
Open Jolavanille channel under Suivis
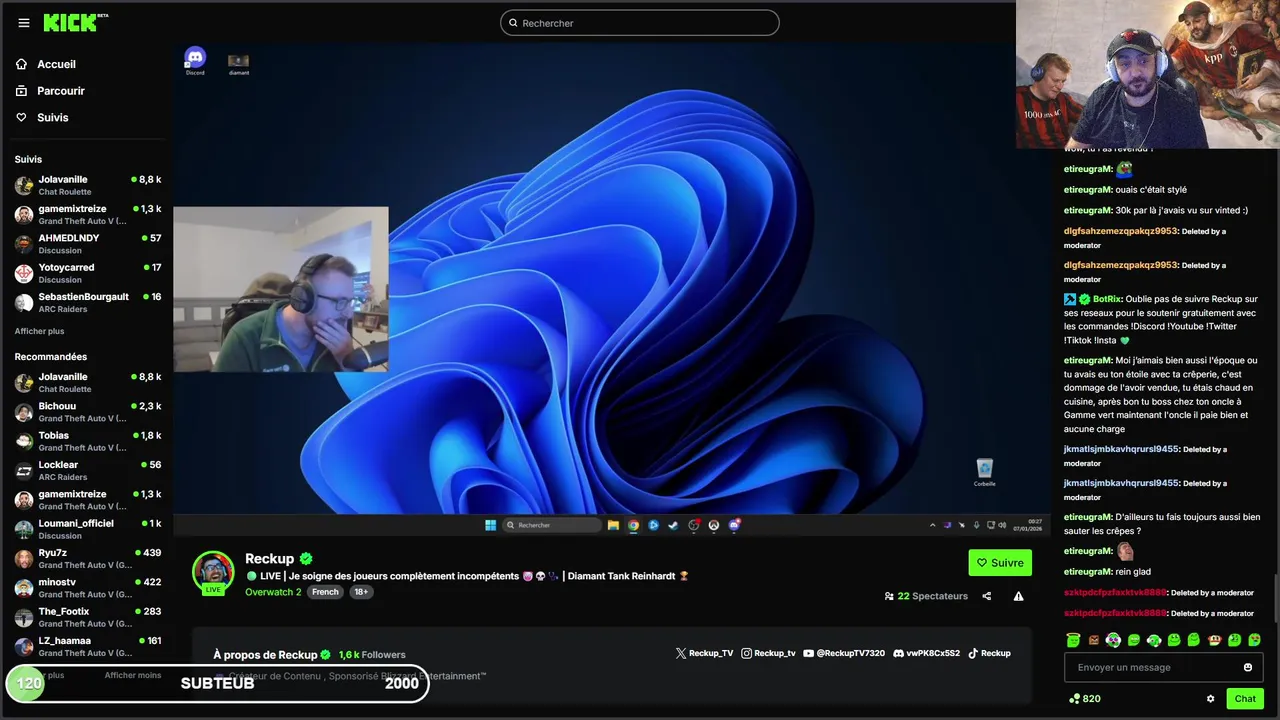coord(88,185)
